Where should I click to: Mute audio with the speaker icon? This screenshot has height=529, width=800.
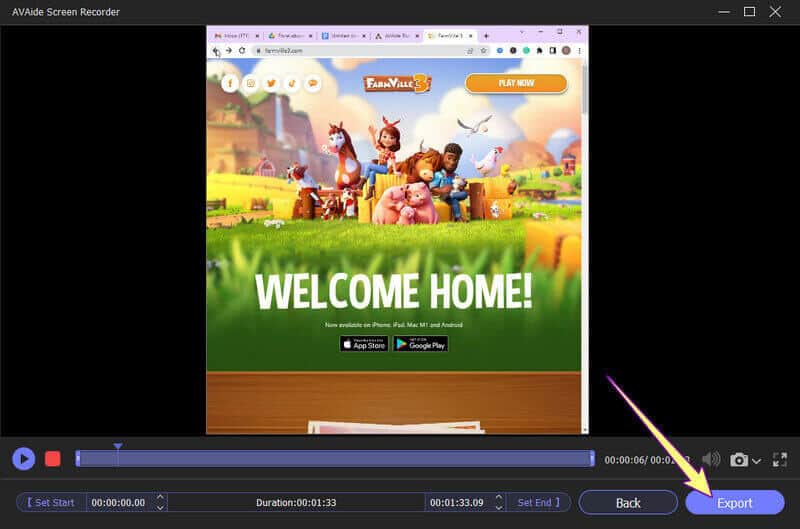[x=711, y=459]
